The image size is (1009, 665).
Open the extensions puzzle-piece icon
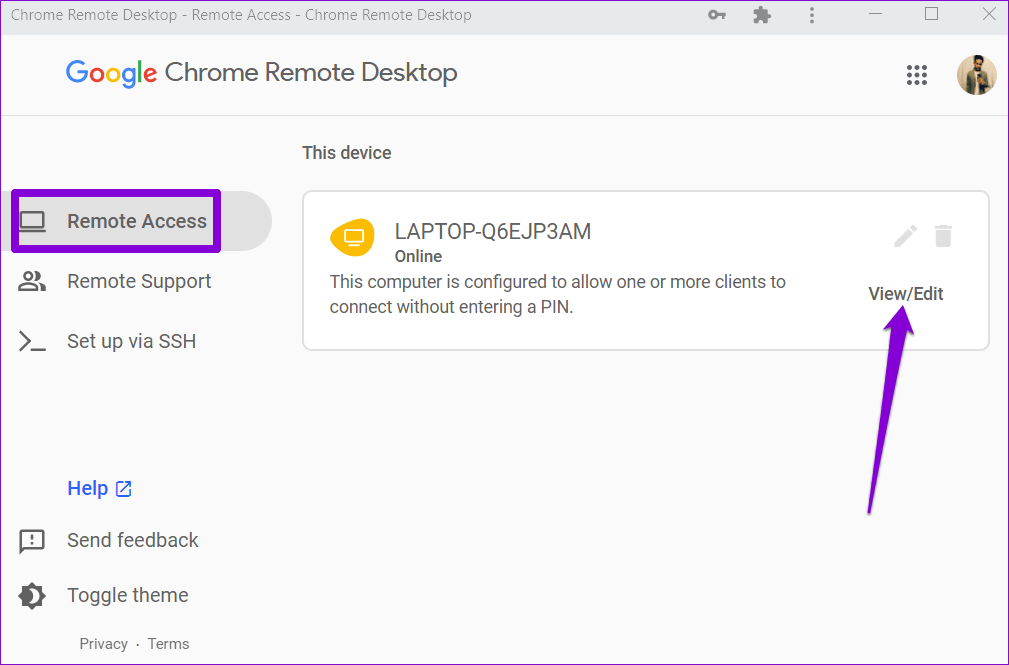pos(762,15)
